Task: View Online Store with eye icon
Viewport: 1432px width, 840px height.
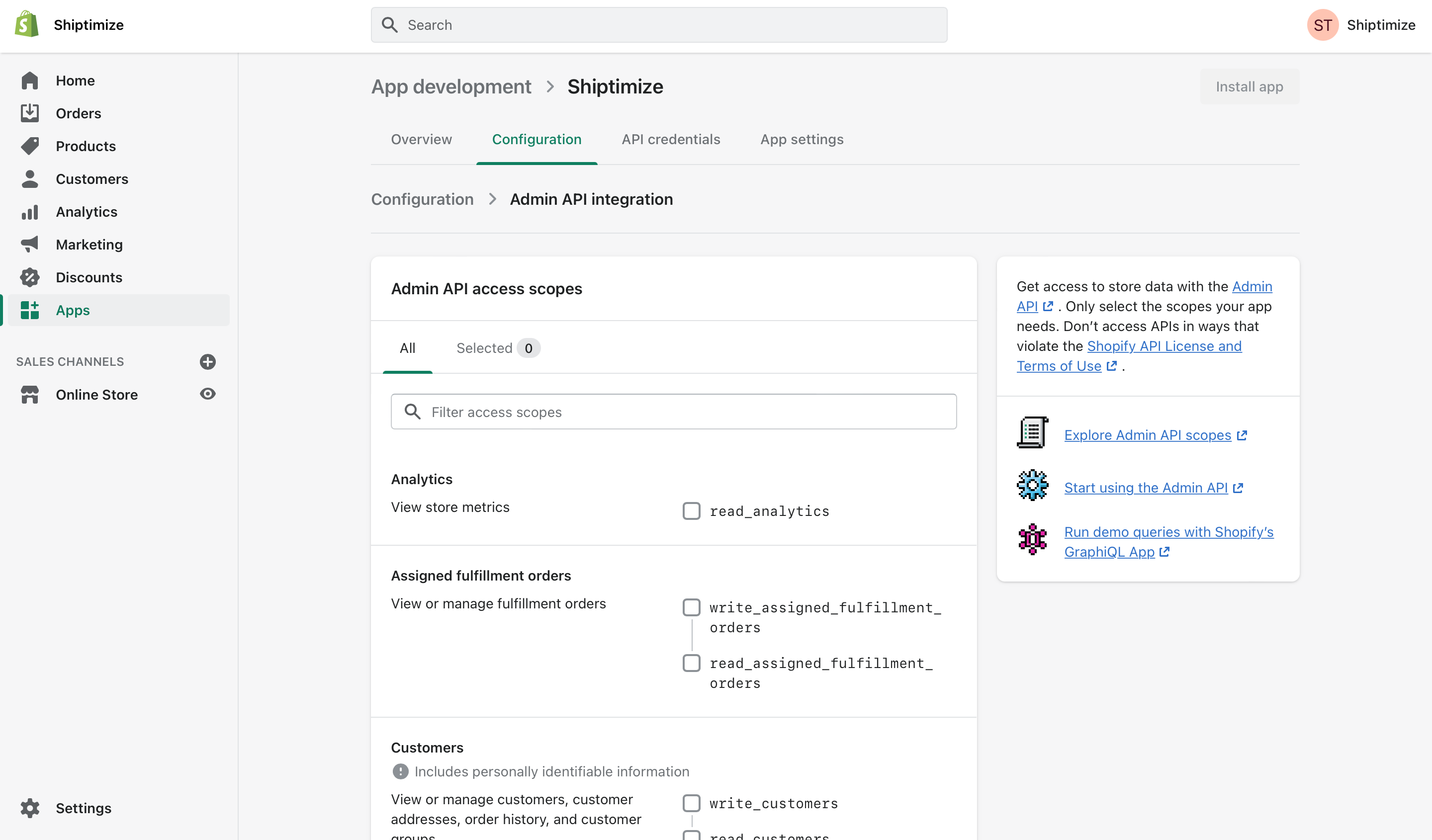Action: [x=208, y=394]
